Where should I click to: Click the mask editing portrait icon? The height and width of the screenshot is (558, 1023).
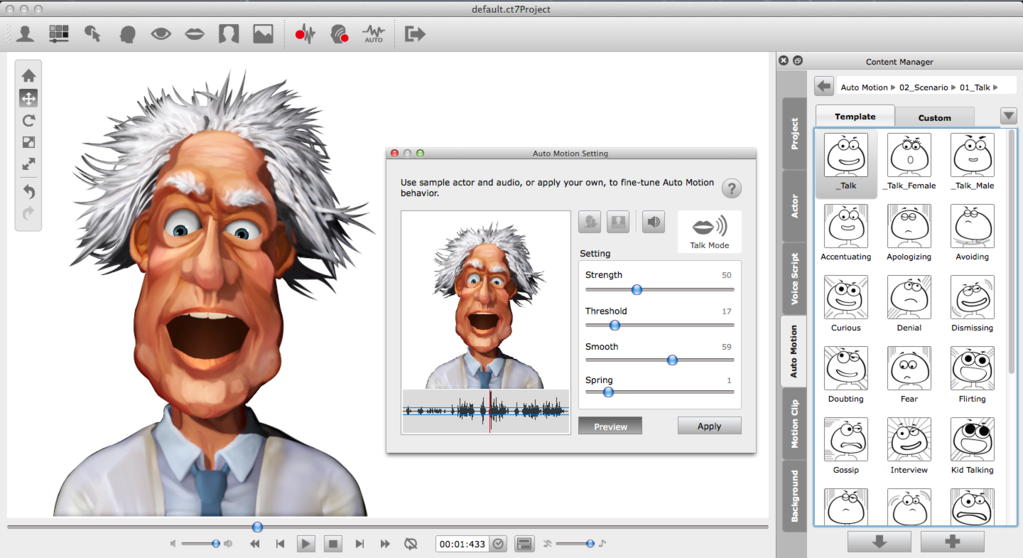pos(228,34)
